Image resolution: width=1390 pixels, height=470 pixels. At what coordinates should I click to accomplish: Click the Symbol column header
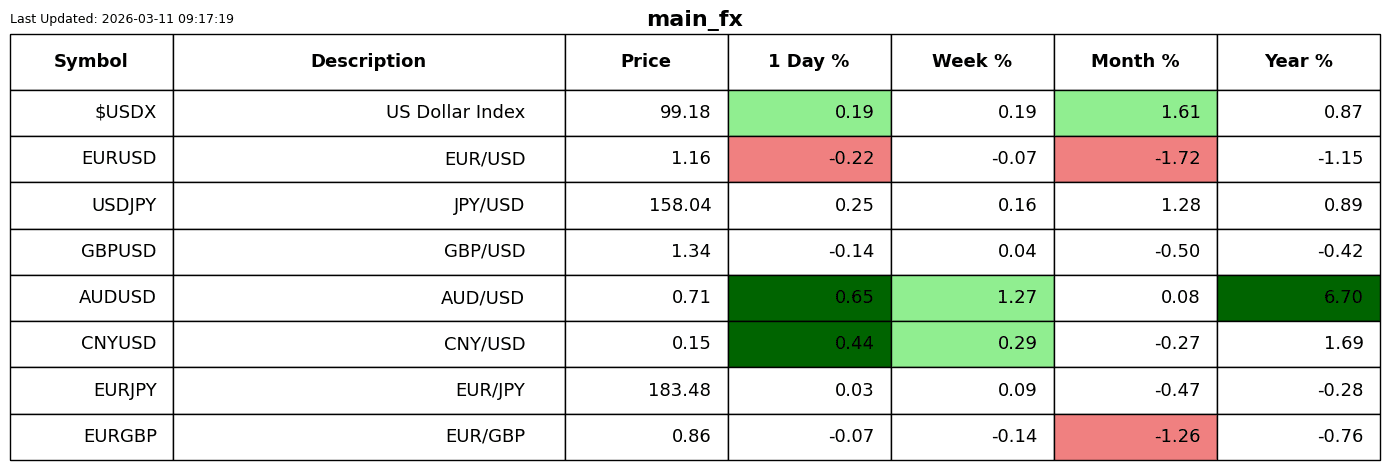pyautogui.click(x=91, y=62)
